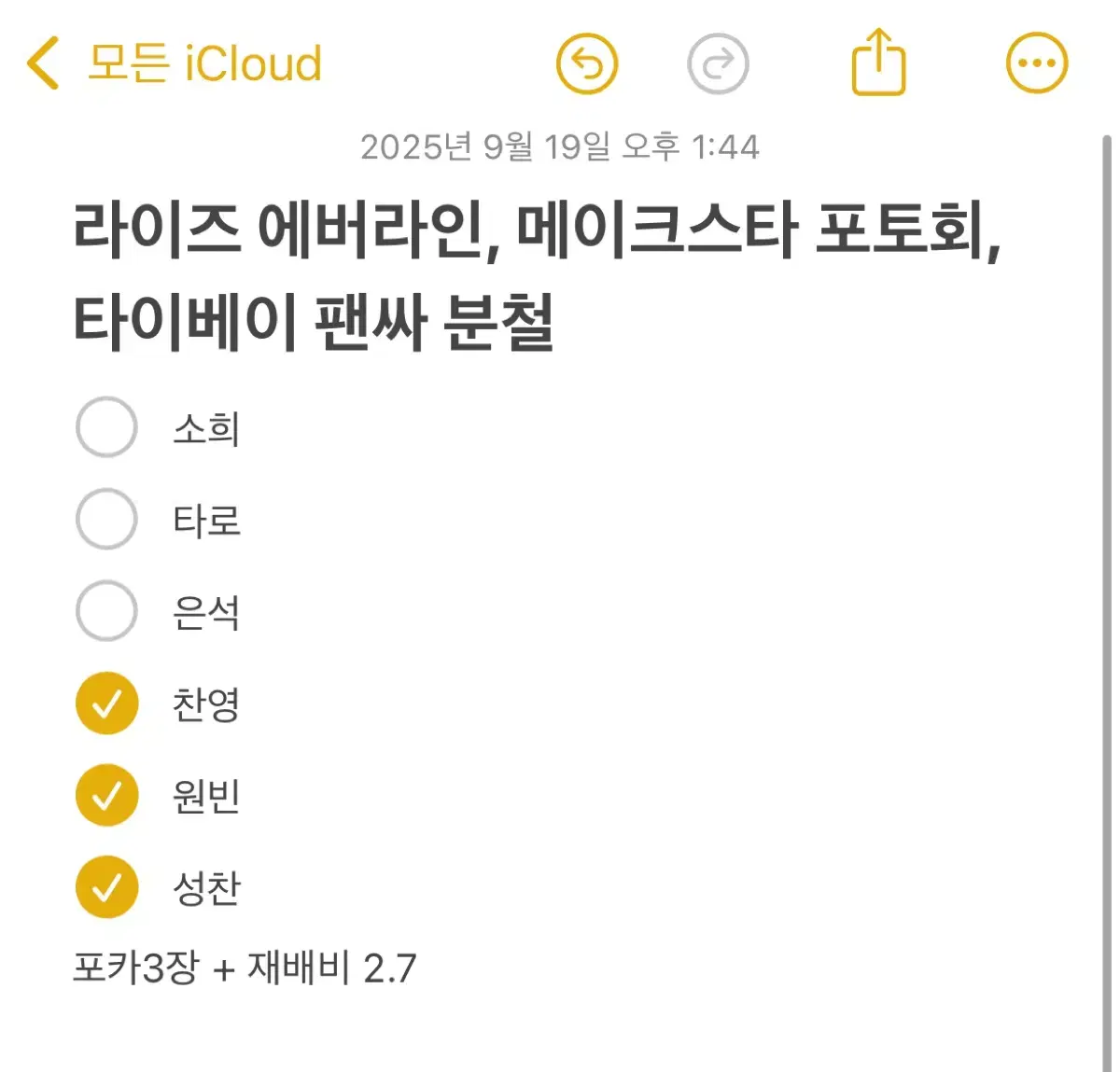The image size is (1120, 1072).
Task: Click the undo arrow icon
Action: pos(587,63)
